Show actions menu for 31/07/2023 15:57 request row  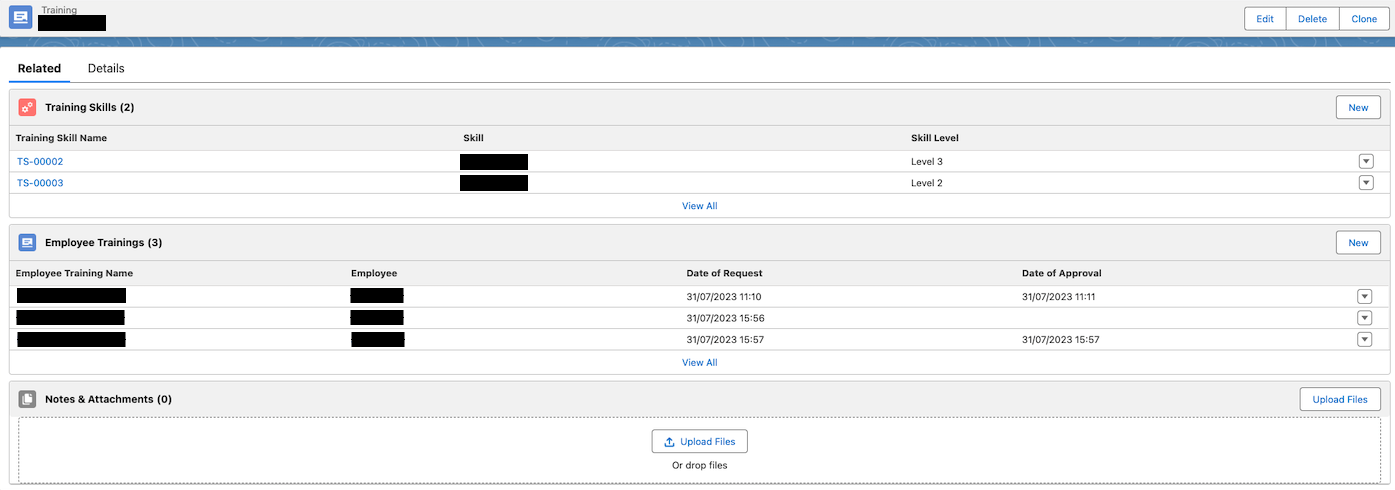[x=1364, y=340]
